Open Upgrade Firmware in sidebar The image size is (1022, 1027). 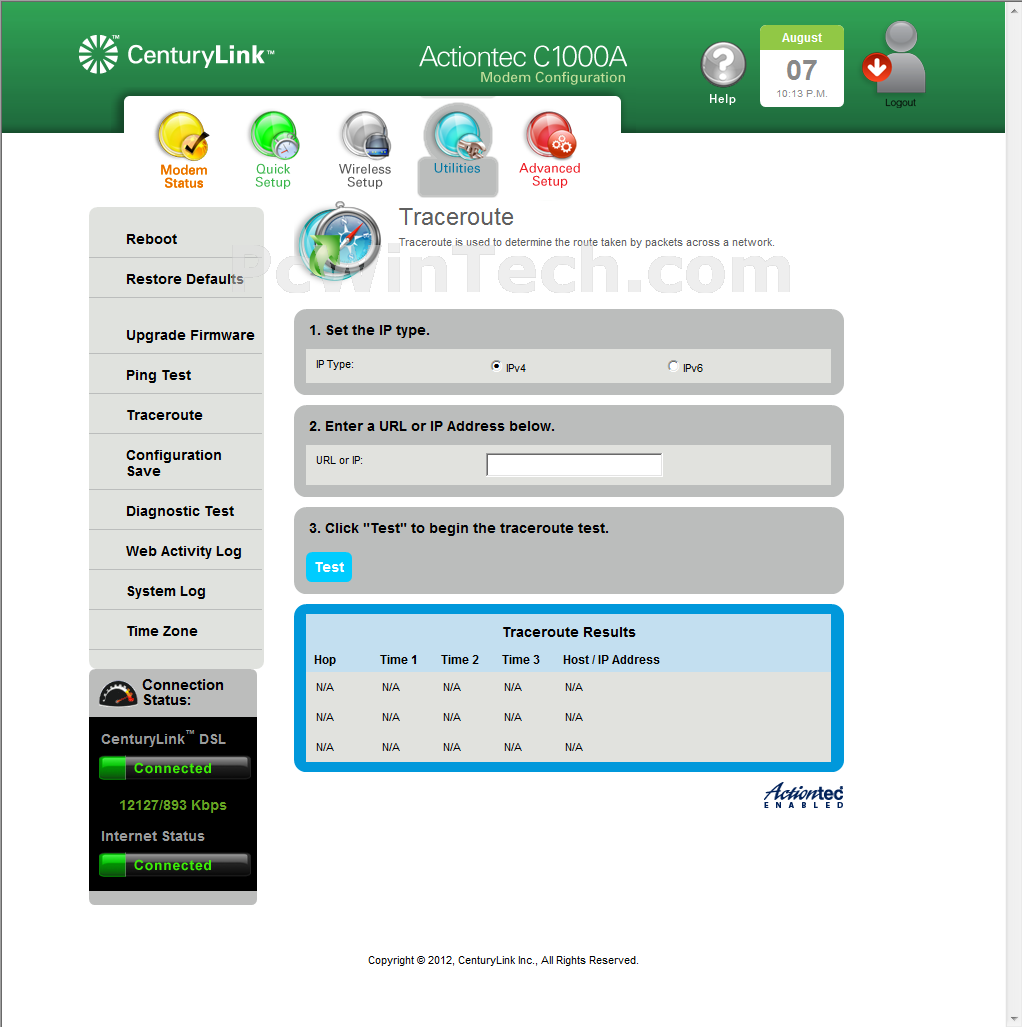tap(190, 335)
